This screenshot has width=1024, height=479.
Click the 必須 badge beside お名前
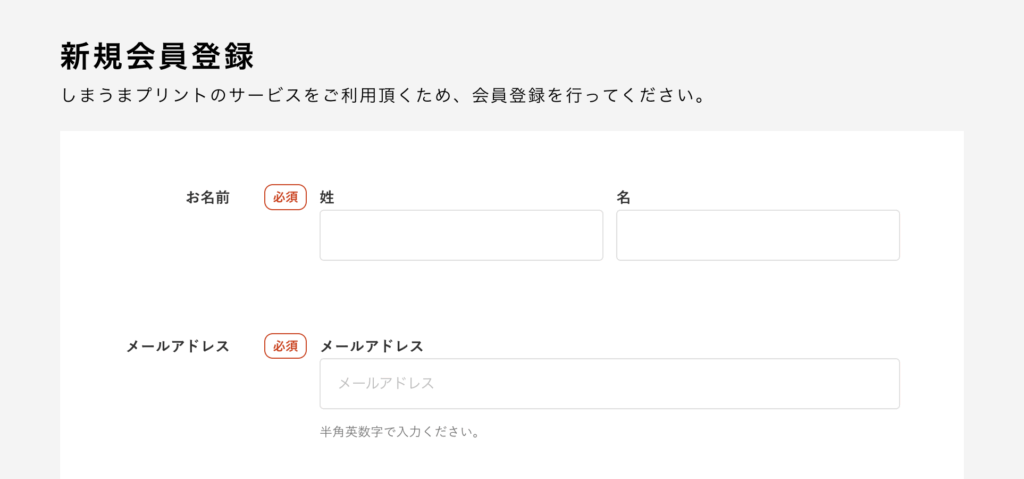tap(285, 197)
